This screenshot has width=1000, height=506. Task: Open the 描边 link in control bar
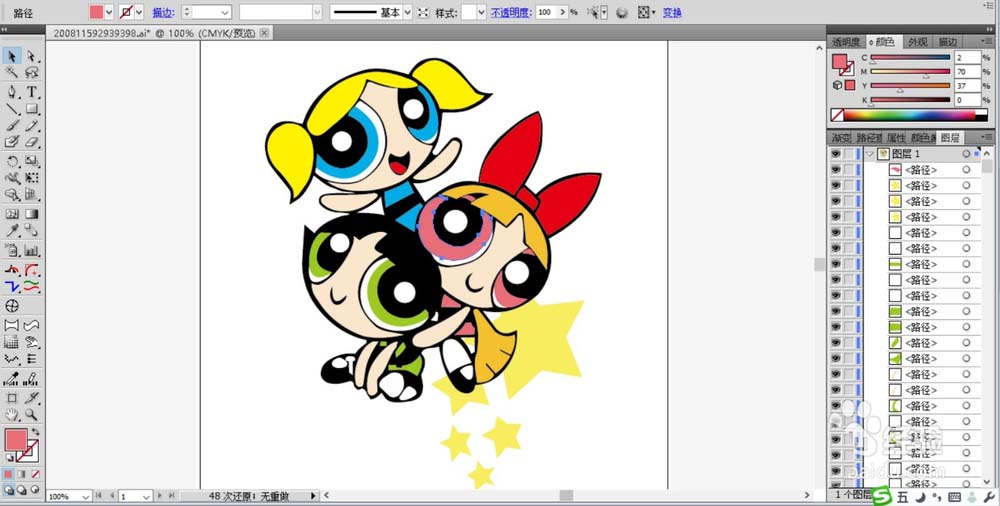tap(162, 12)
